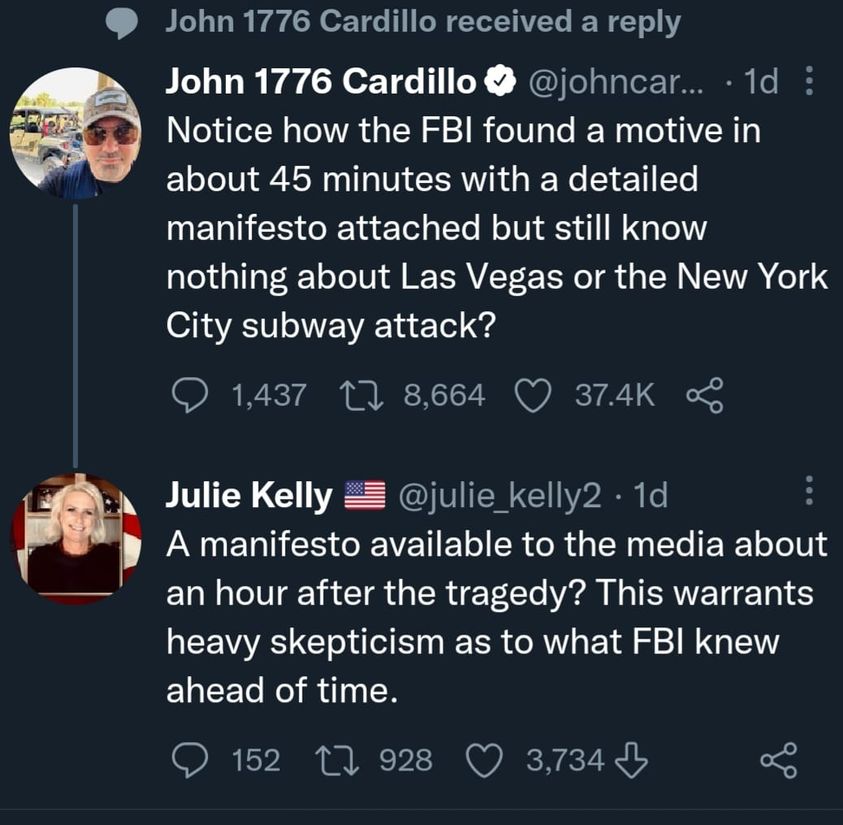Share John Cardillo's tweet

[x=704, y=395]
